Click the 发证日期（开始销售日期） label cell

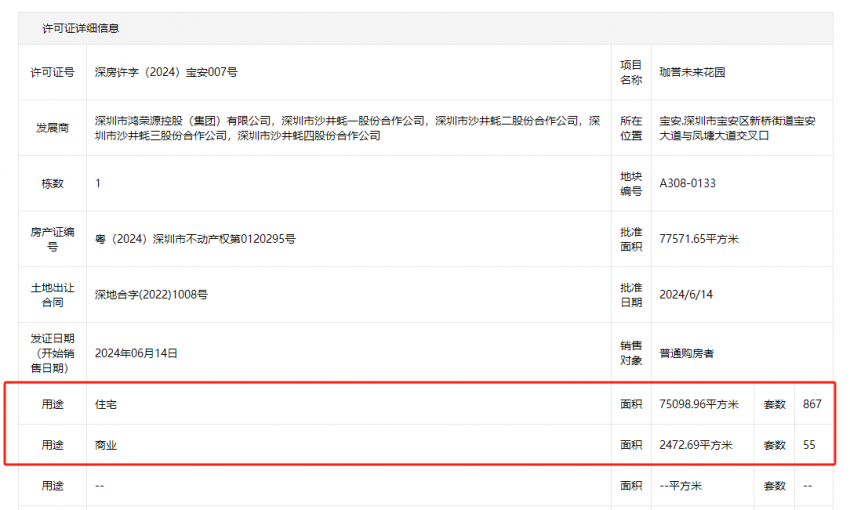[53, 353]
